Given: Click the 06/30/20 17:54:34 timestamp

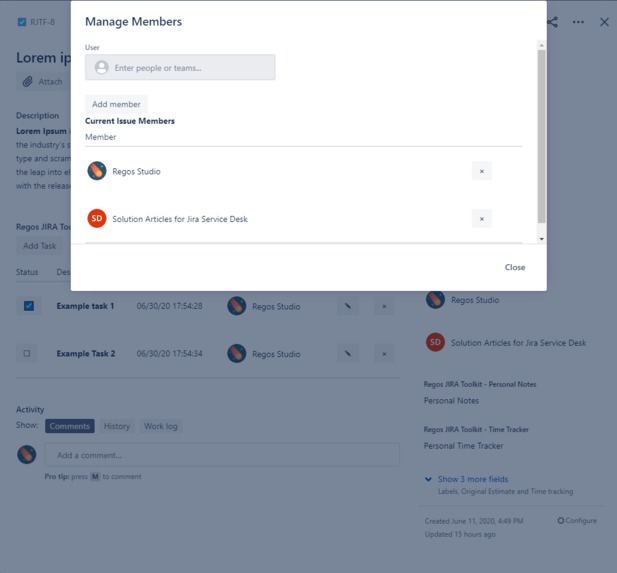Looking at the screenshot, I should [x=170, y=354].
